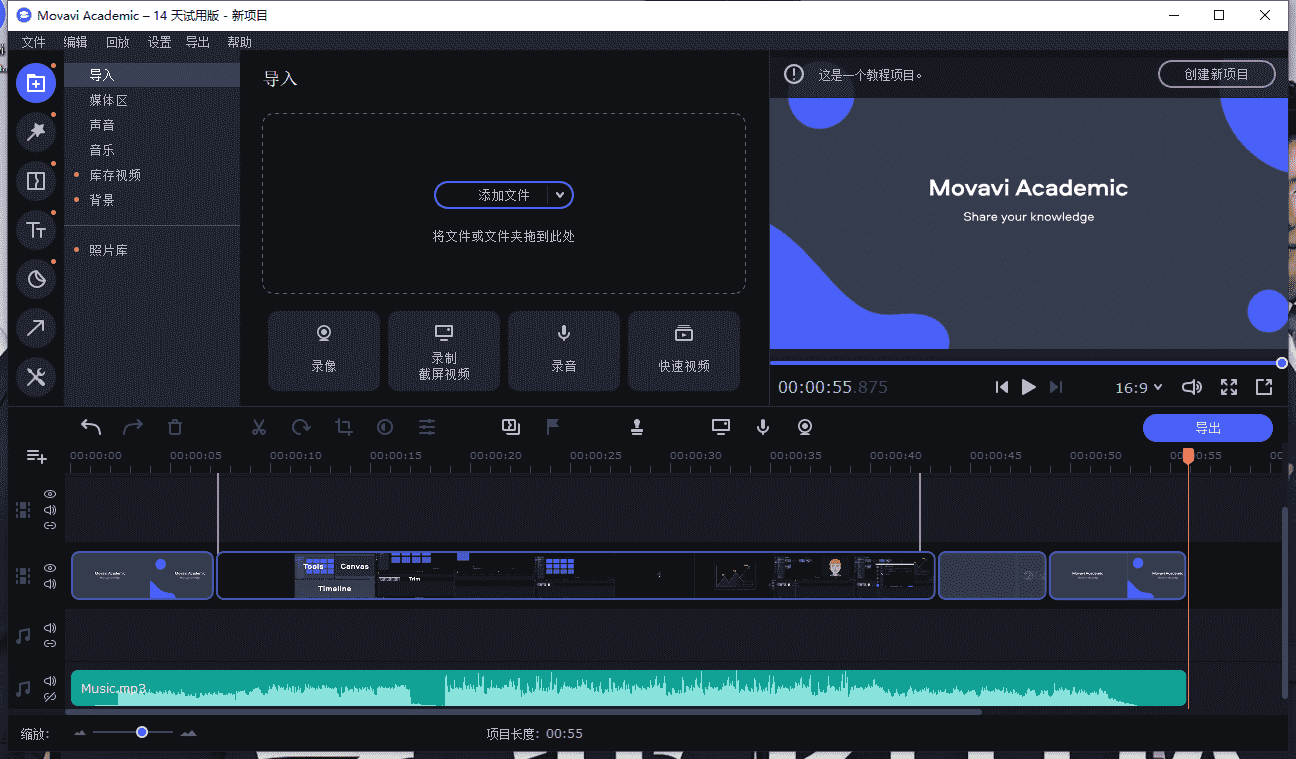Image resolution: width=1296 pixels, height=759 pixels.
Task: Click the info icon beside the tutorial notice
Action: (794, 74)
